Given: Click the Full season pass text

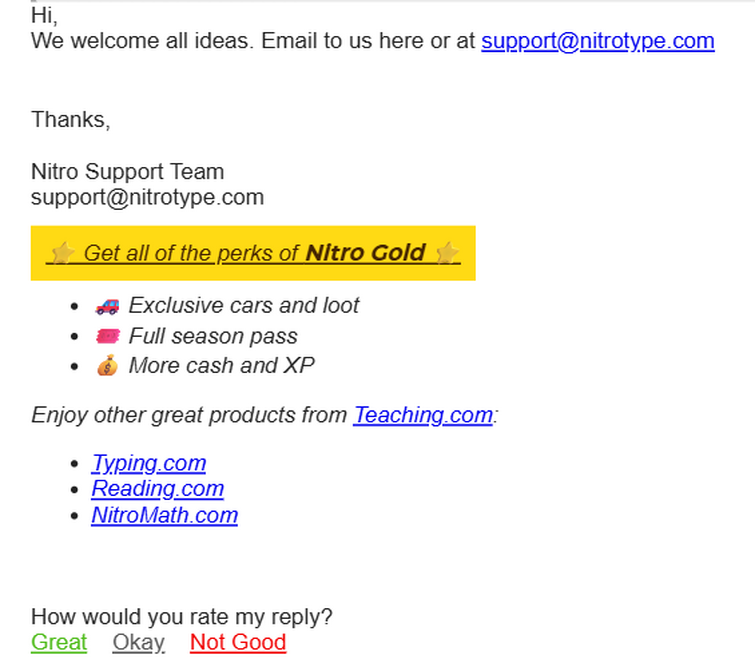Looking at the screenshot, I should (213, 336).
